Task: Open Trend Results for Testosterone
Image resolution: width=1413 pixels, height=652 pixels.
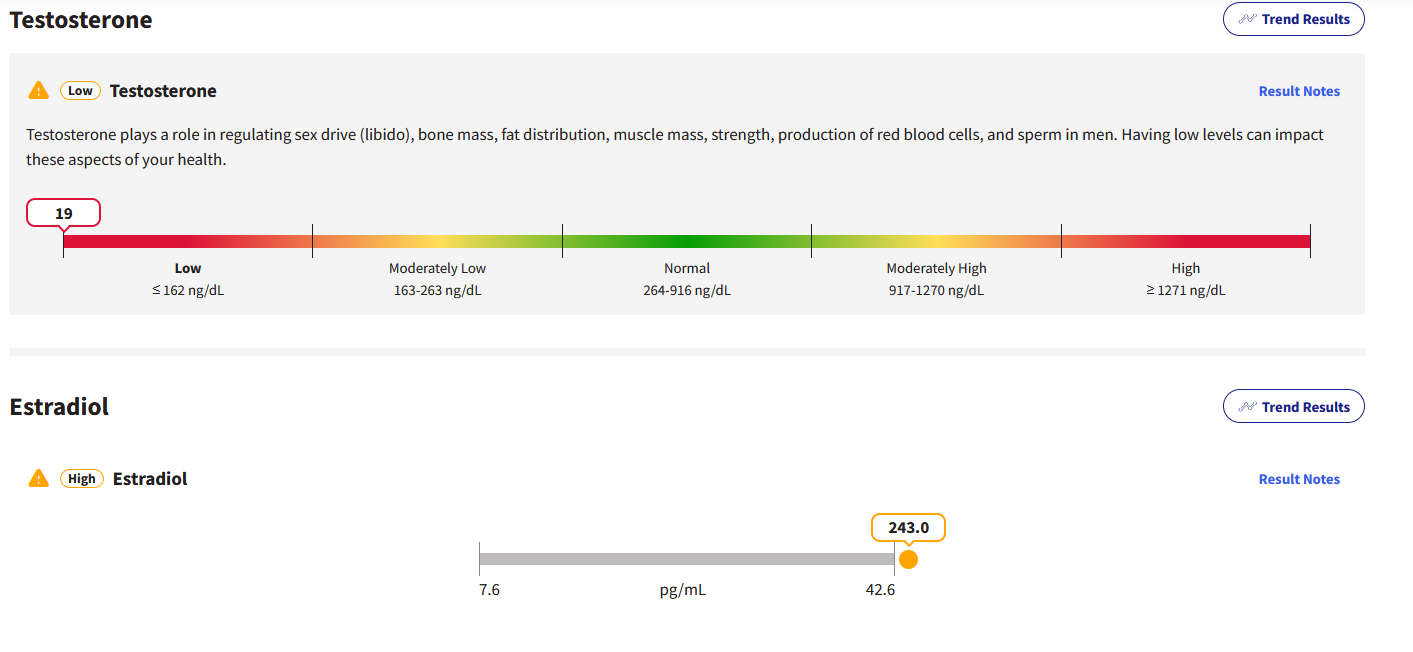Action: click(x=1293, y=19)
